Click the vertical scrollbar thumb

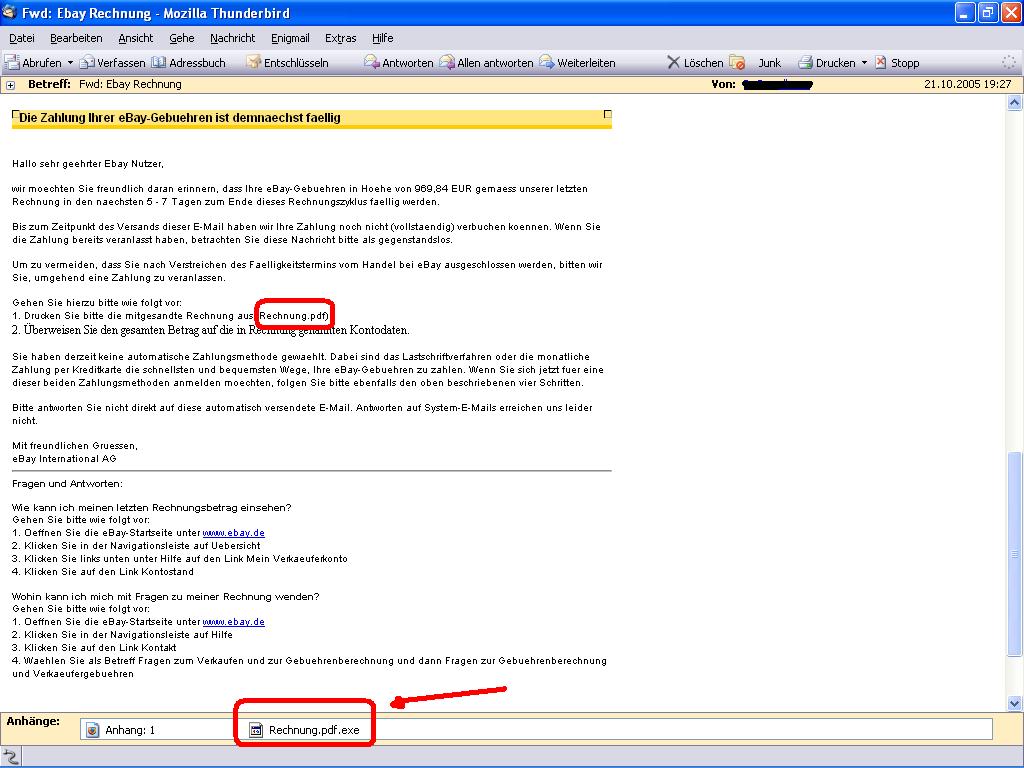click(x=1014, y=554)
